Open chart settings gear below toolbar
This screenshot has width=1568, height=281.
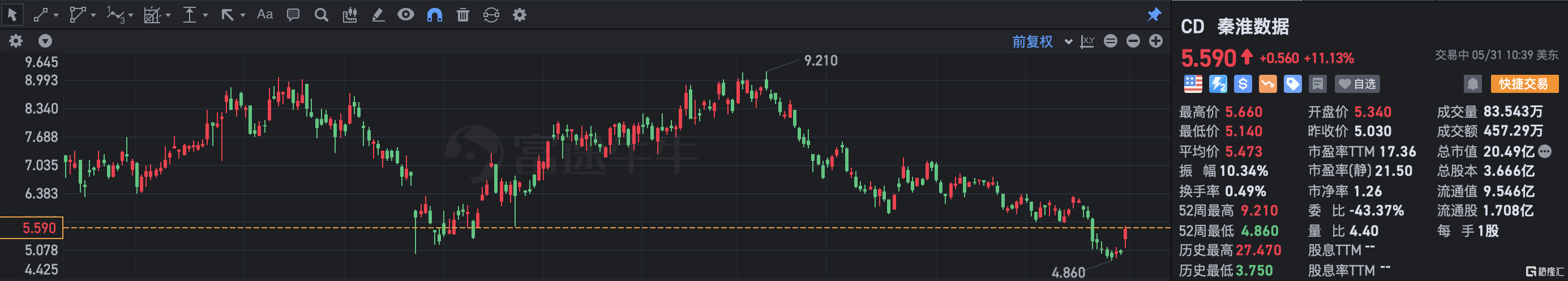[x=16, y=41]
